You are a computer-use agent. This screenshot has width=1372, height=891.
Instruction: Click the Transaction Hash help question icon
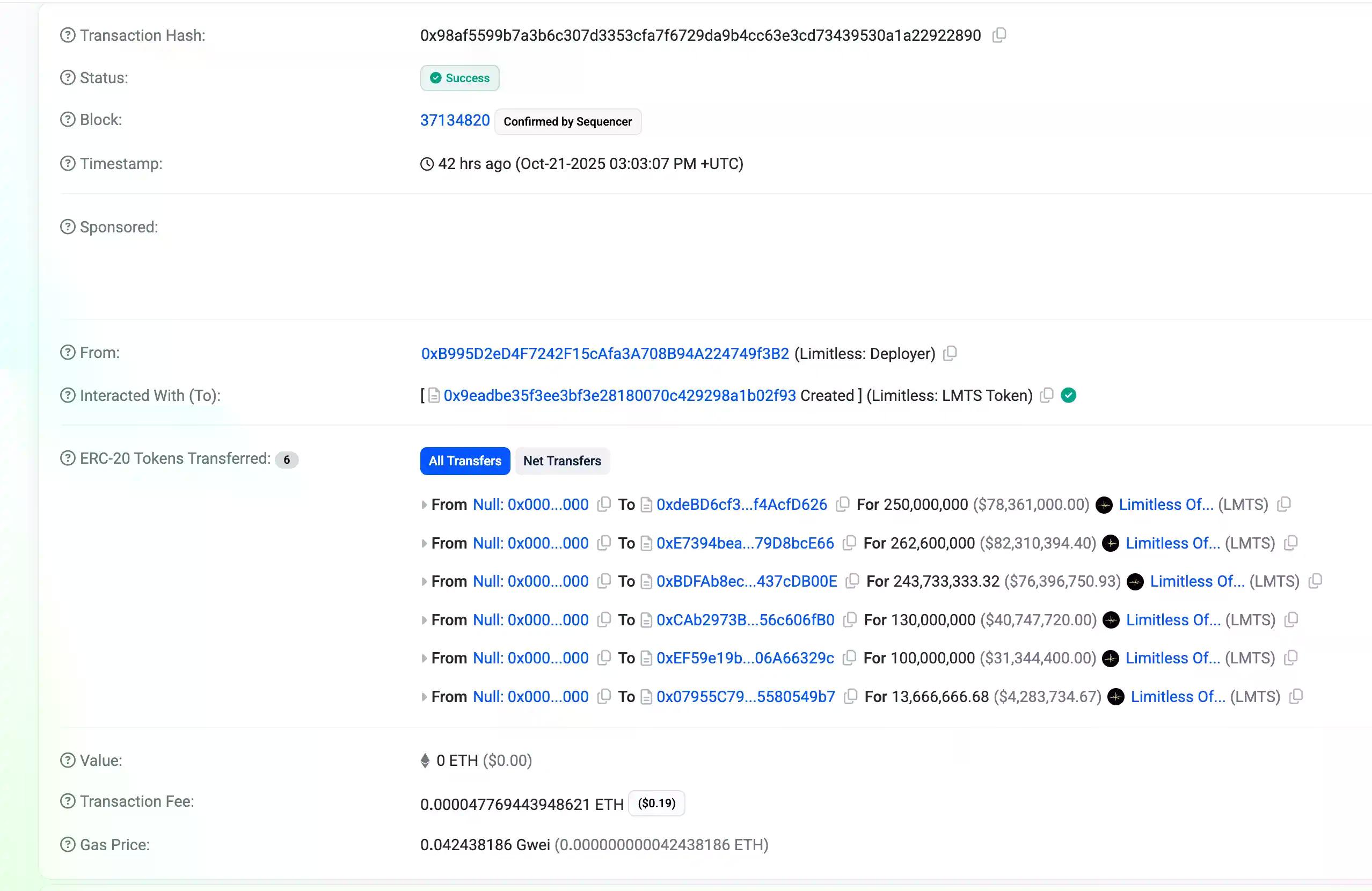click(x=68, y=35)
